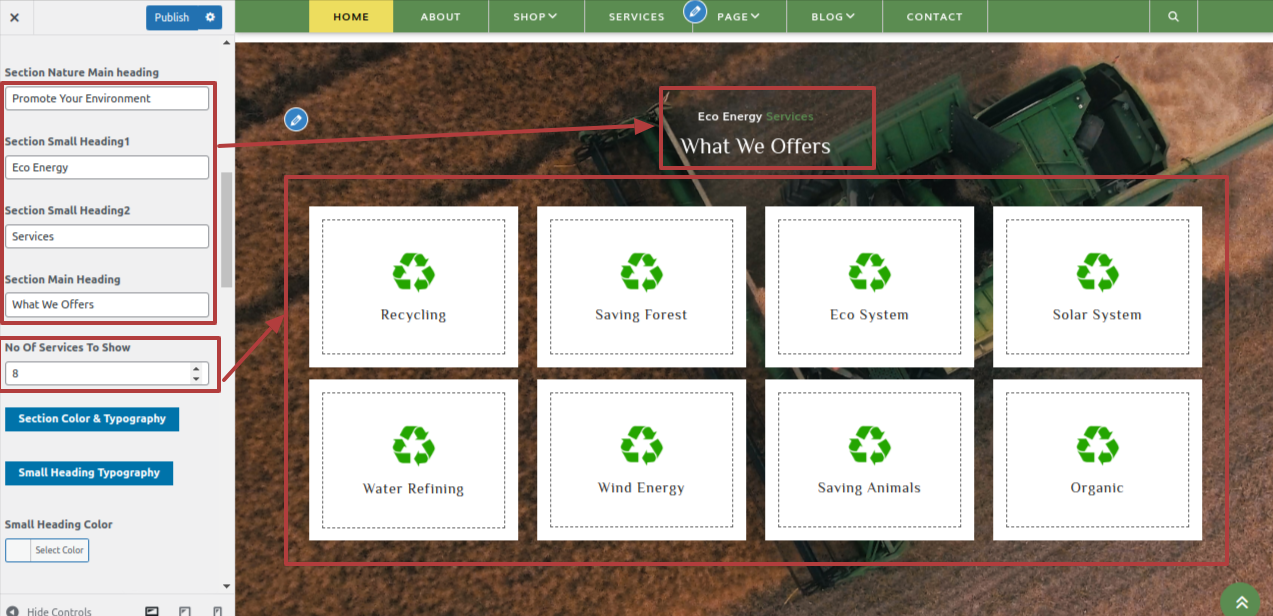Open Small Heading Color Select Color picker

coord(47,550)
